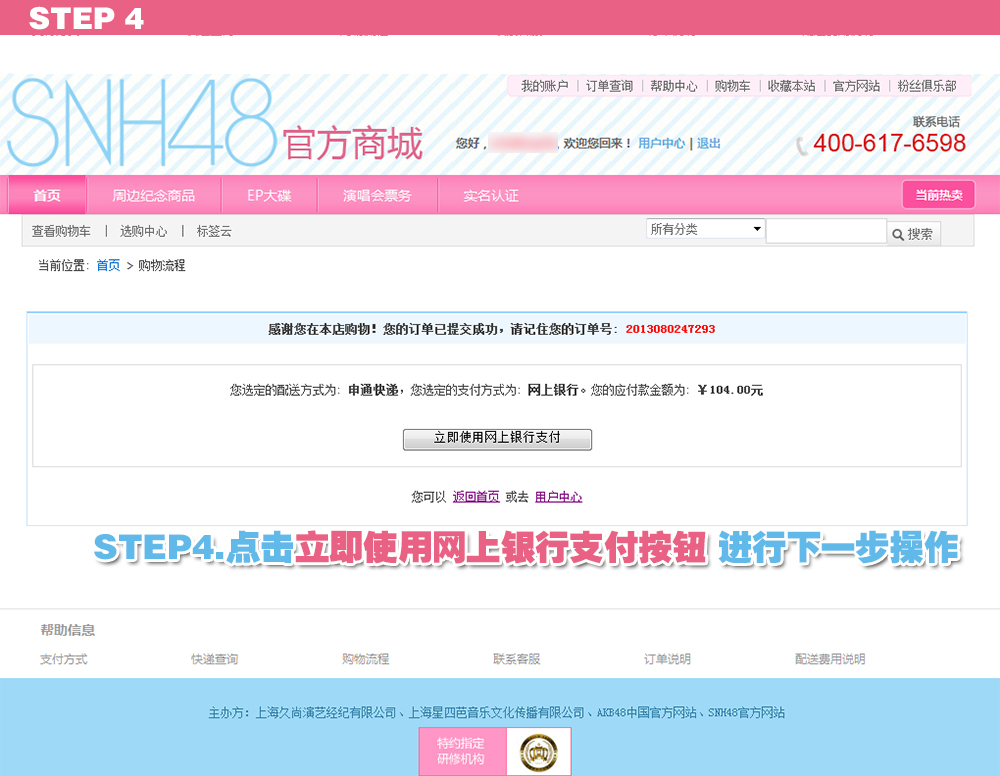Screen dimensions: 1000x776
Task: Select the 周边纪念商品 navigation tab
Action: [x=154, y=195]
